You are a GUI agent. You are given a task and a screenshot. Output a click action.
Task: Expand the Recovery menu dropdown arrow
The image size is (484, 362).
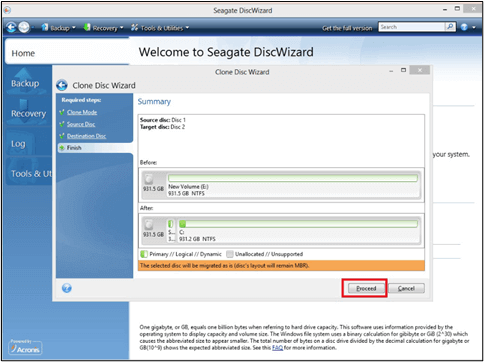121,28
